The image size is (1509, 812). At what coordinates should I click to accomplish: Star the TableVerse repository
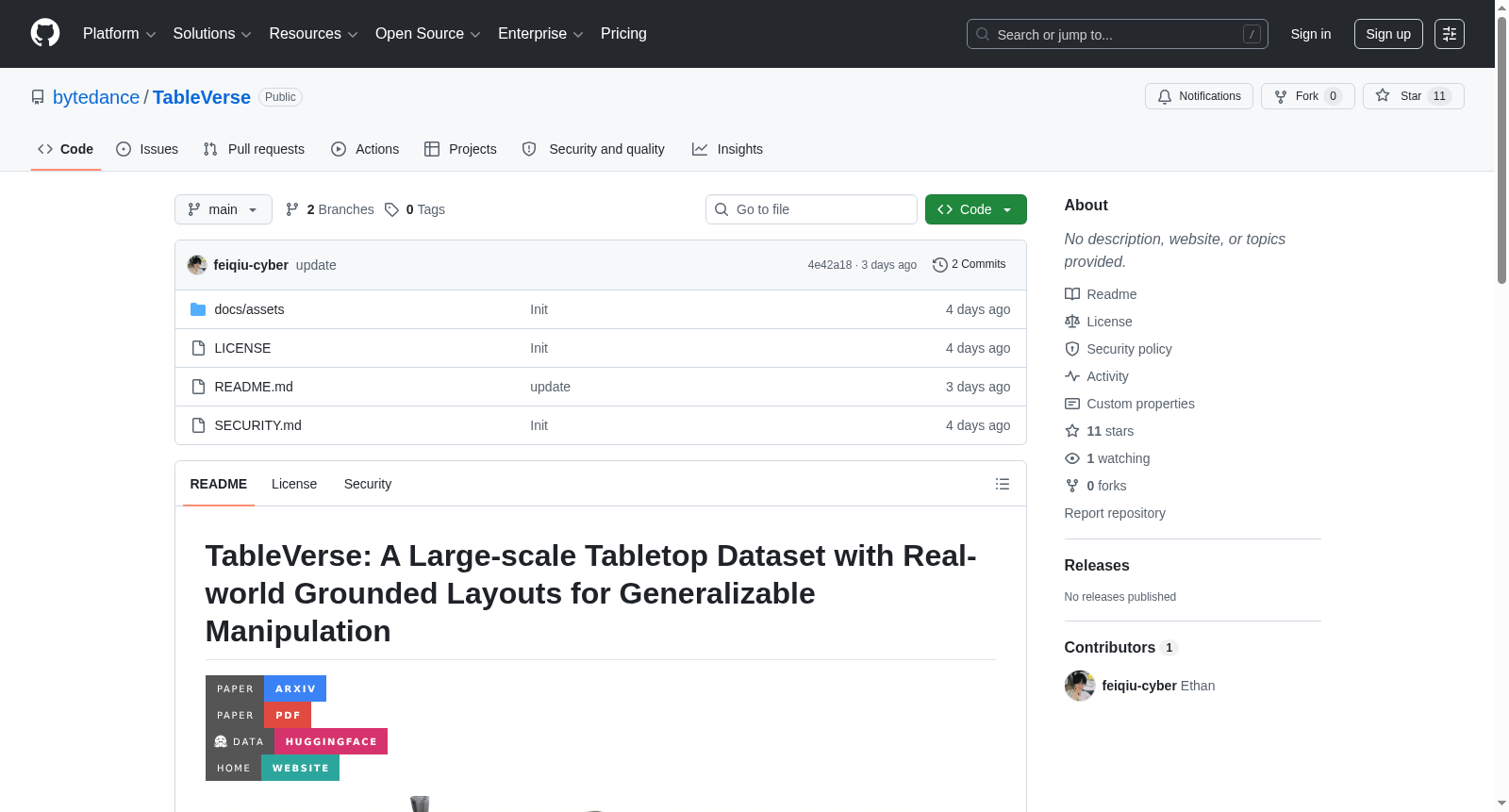[x=1413, y=96]
